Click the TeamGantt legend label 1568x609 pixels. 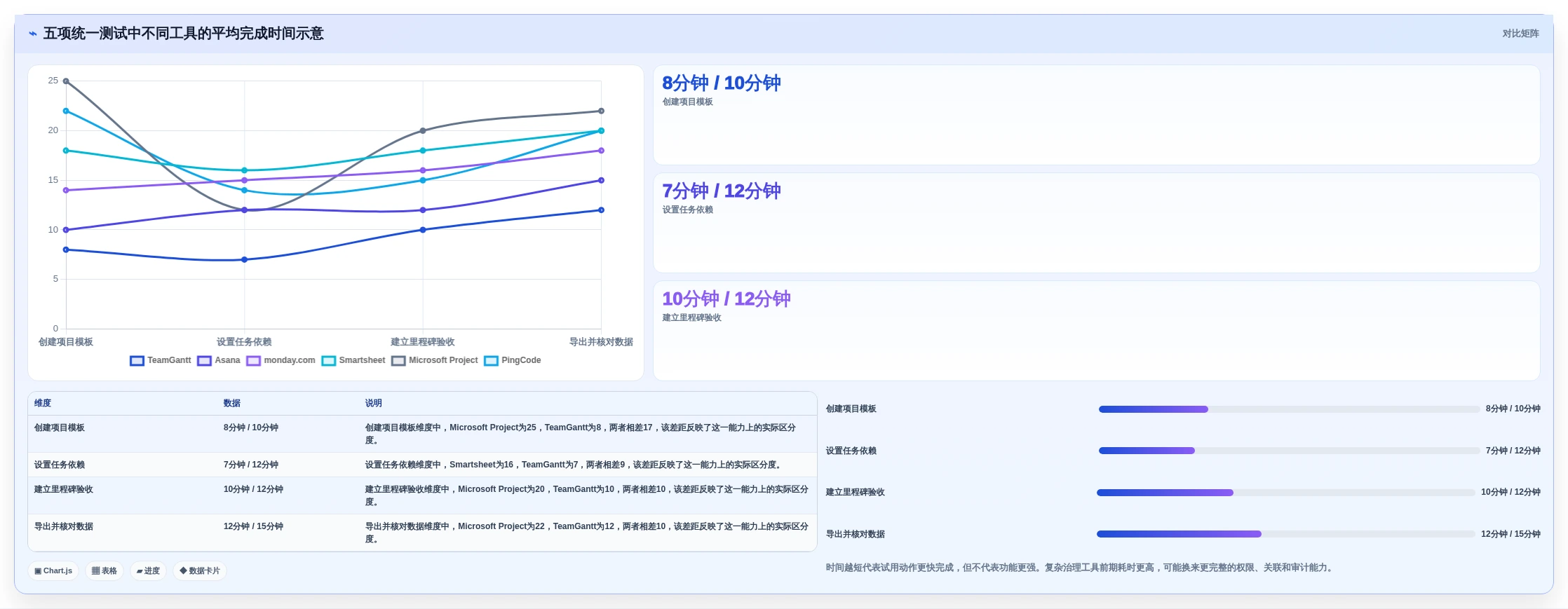pyautogui.click(x=169, y=360)
